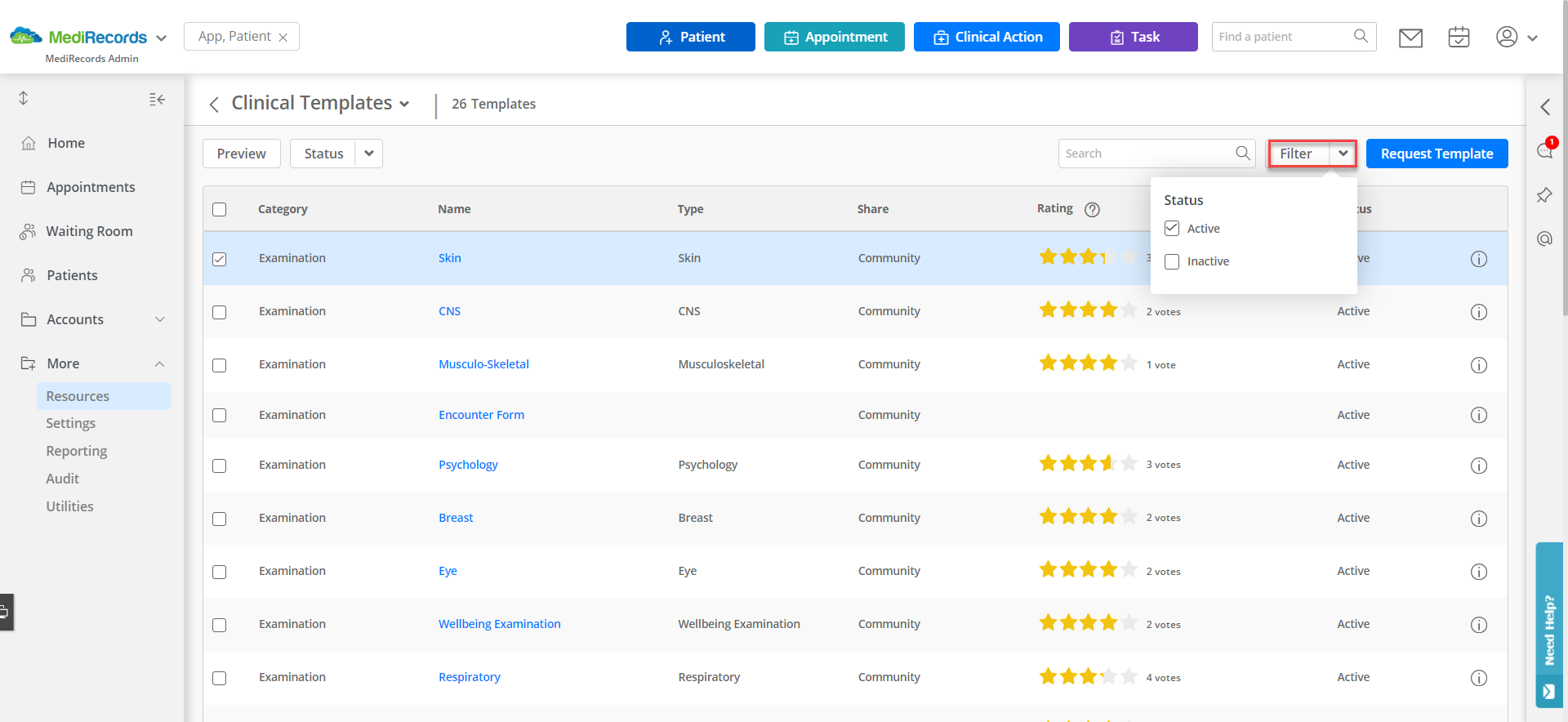Click the Musculo-Skeletal star rating
This screenshot has height=722, width=1568.
[x=1088, y=363]
